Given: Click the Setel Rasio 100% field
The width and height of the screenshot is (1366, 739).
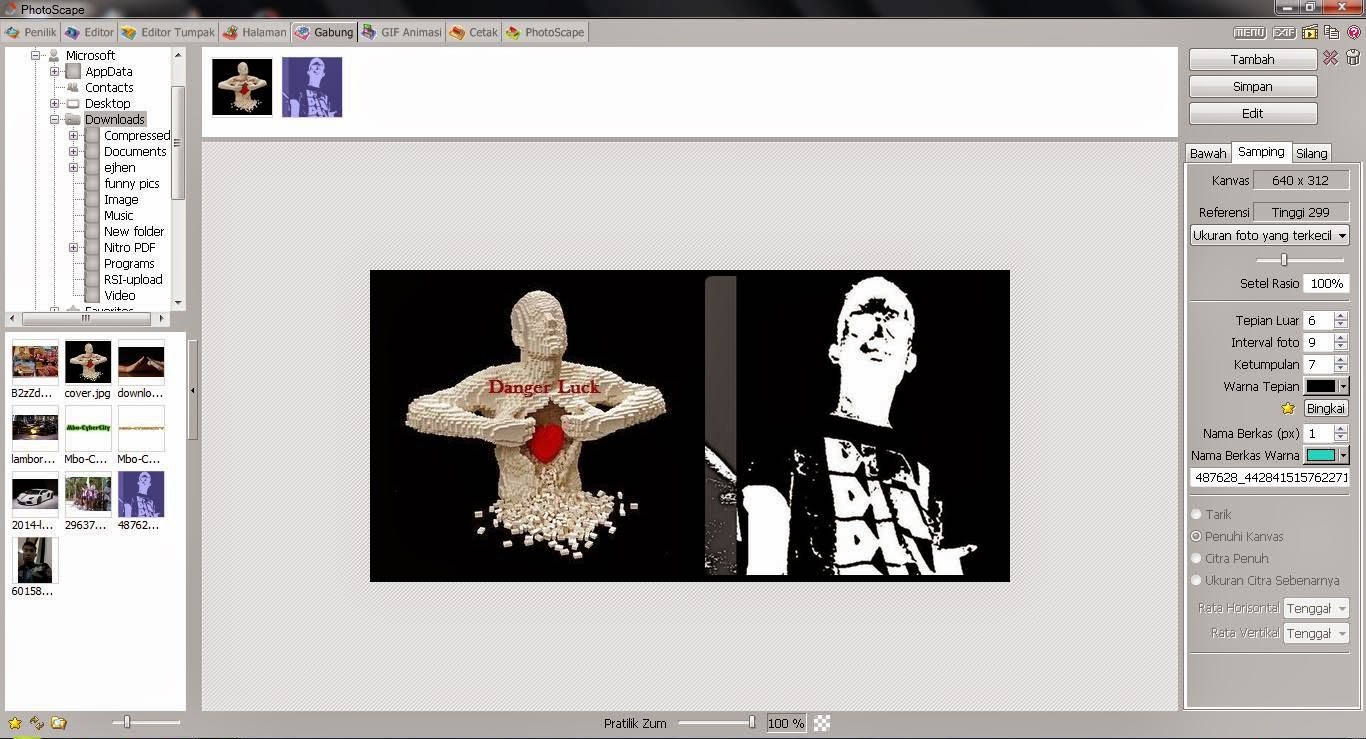Looking at the screenshot, I should (x=1327, y=283).
